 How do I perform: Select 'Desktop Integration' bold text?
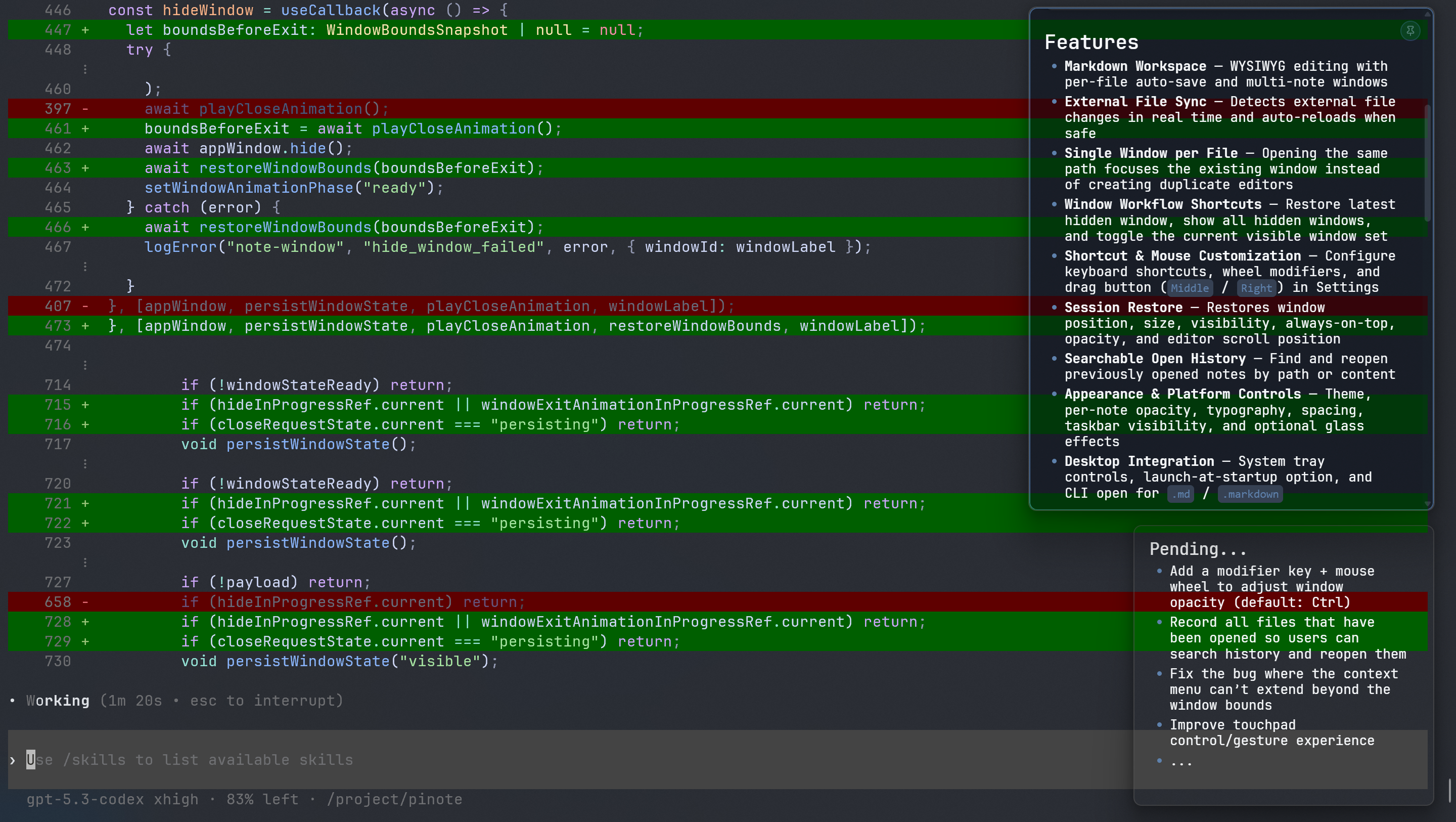click(x=1139, y=461)
